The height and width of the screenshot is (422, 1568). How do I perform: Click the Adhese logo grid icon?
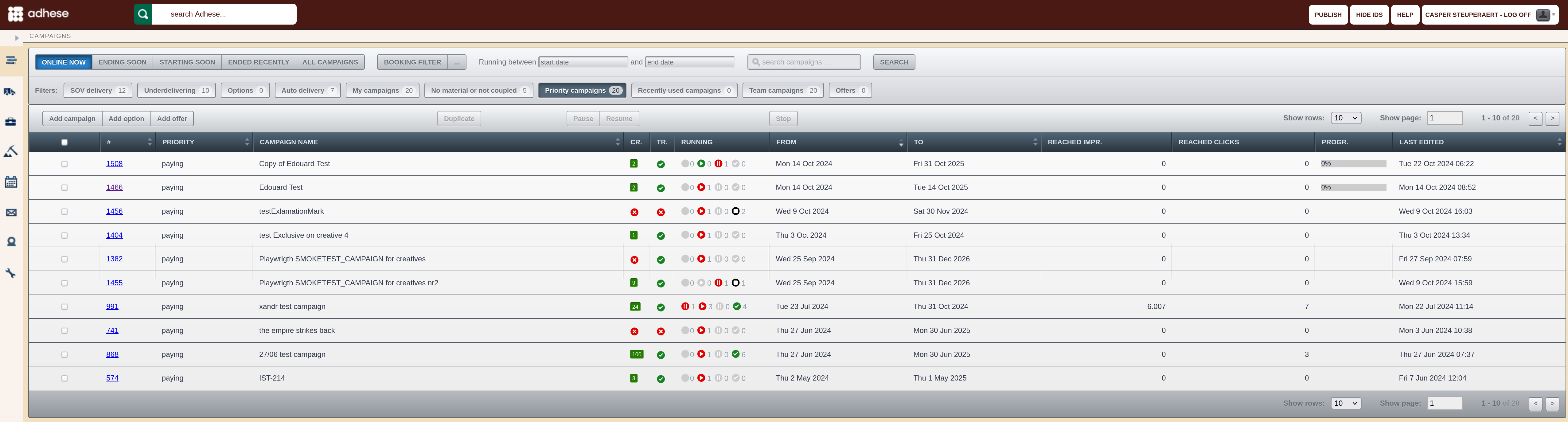pyautogui.click(x=15, y=14)
